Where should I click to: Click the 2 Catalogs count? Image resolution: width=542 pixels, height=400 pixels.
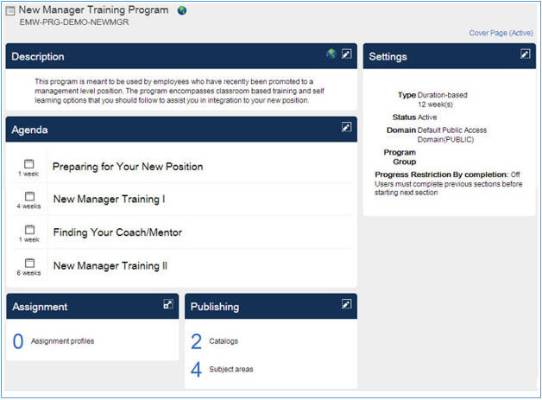click(x=196, y=342)
